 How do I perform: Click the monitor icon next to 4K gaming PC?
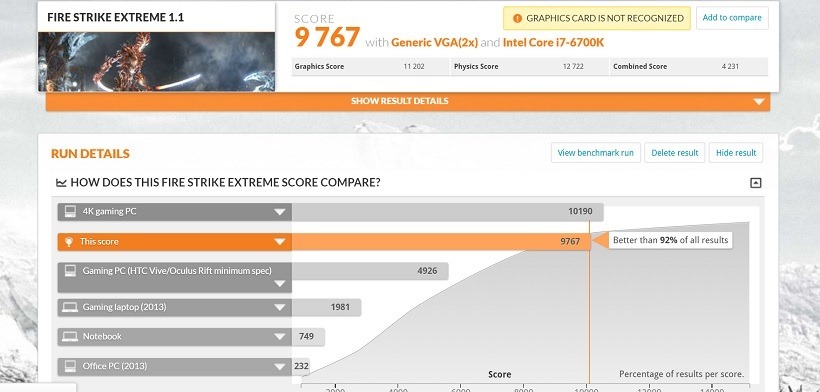[70, 212]
